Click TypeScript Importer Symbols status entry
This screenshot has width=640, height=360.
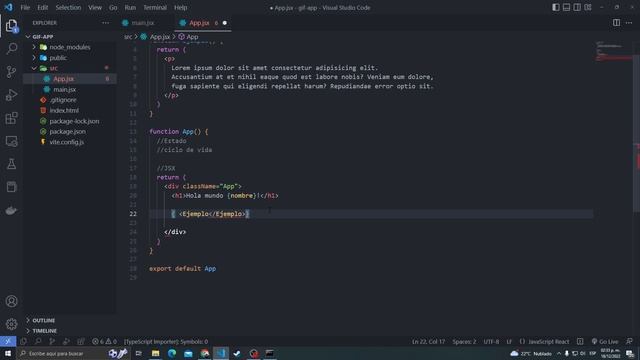(166, 341)
